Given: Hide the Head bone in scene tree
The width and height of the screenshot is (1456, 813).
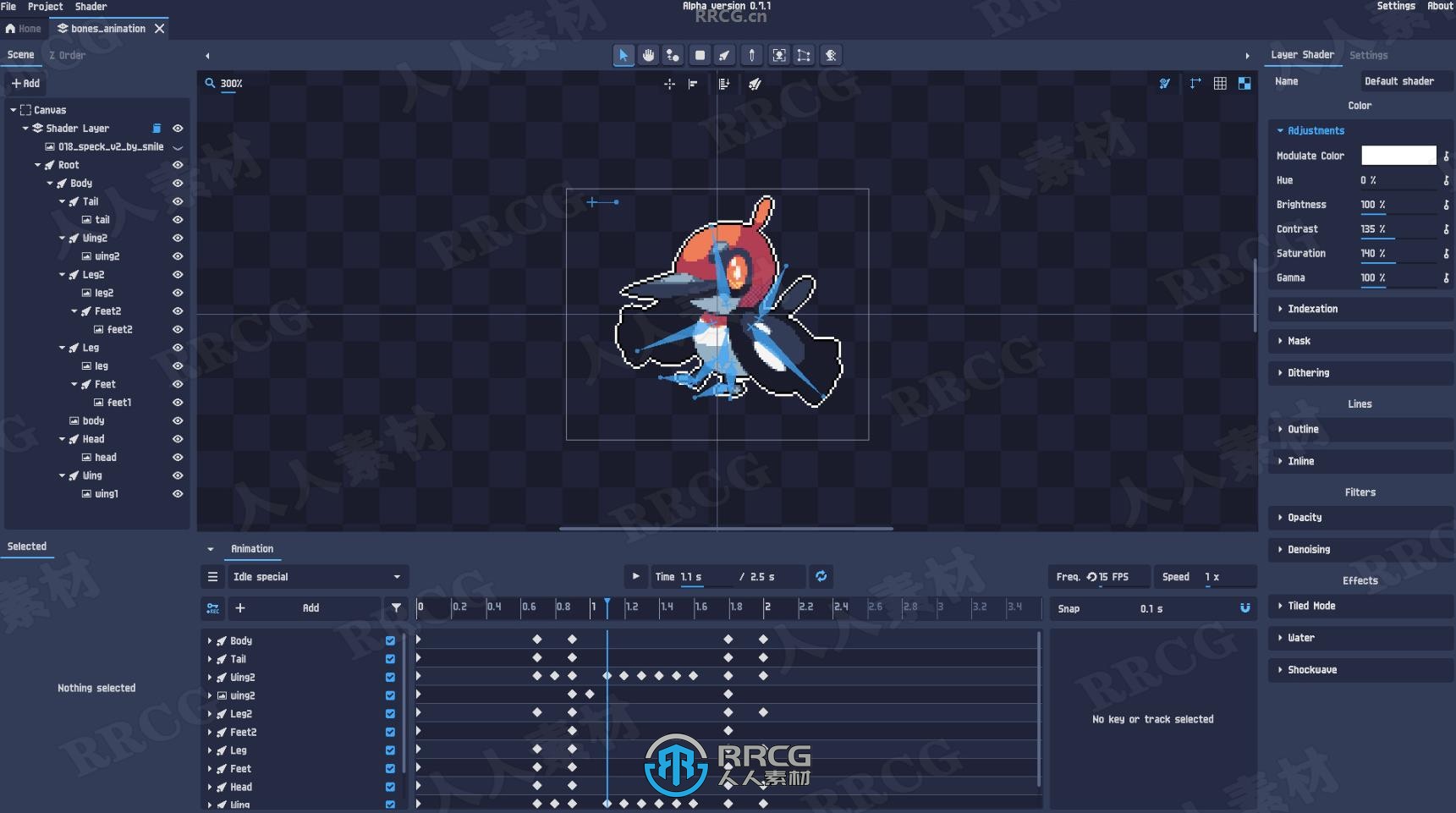Looking at the screenshot, I should (x=178, y=439).
